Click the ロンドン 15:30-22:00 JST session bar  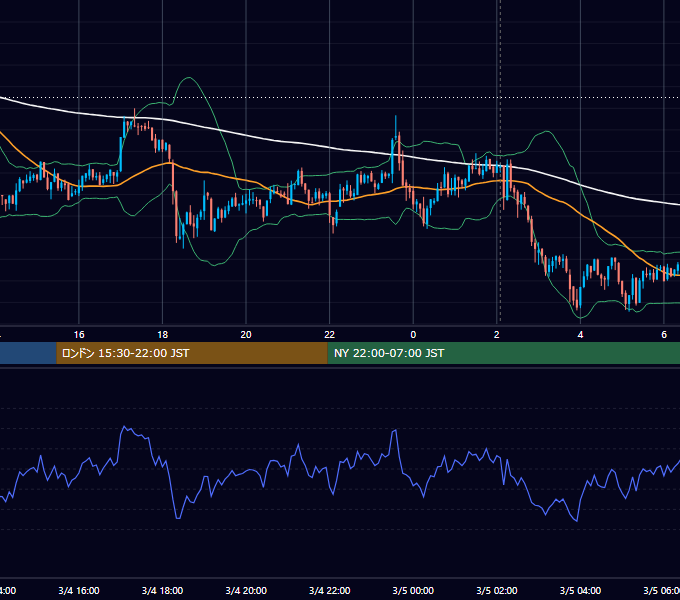coord(192,353)
